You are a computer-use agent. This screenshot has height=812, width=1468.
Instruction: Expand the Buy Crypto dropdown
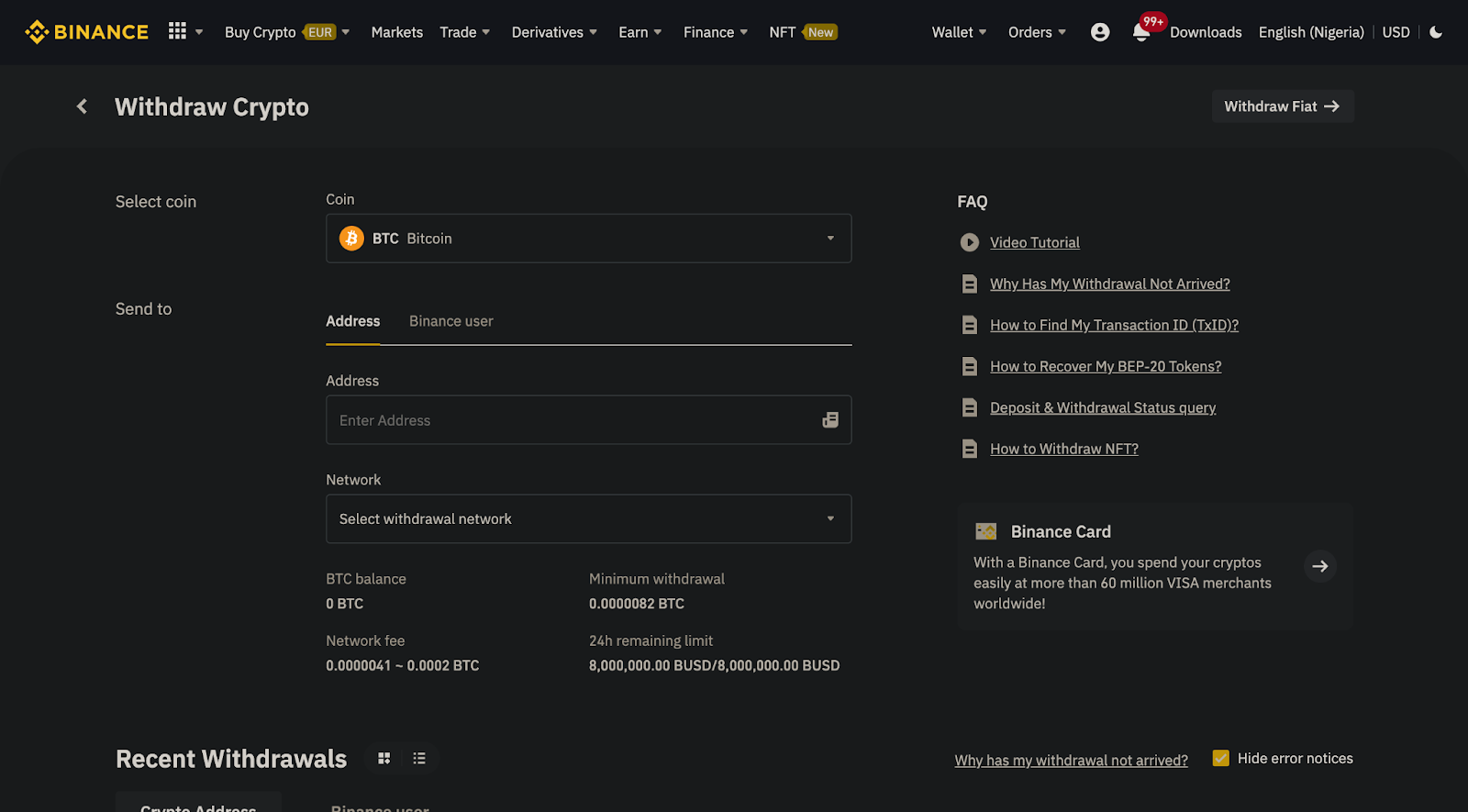[x=287, y=32]
